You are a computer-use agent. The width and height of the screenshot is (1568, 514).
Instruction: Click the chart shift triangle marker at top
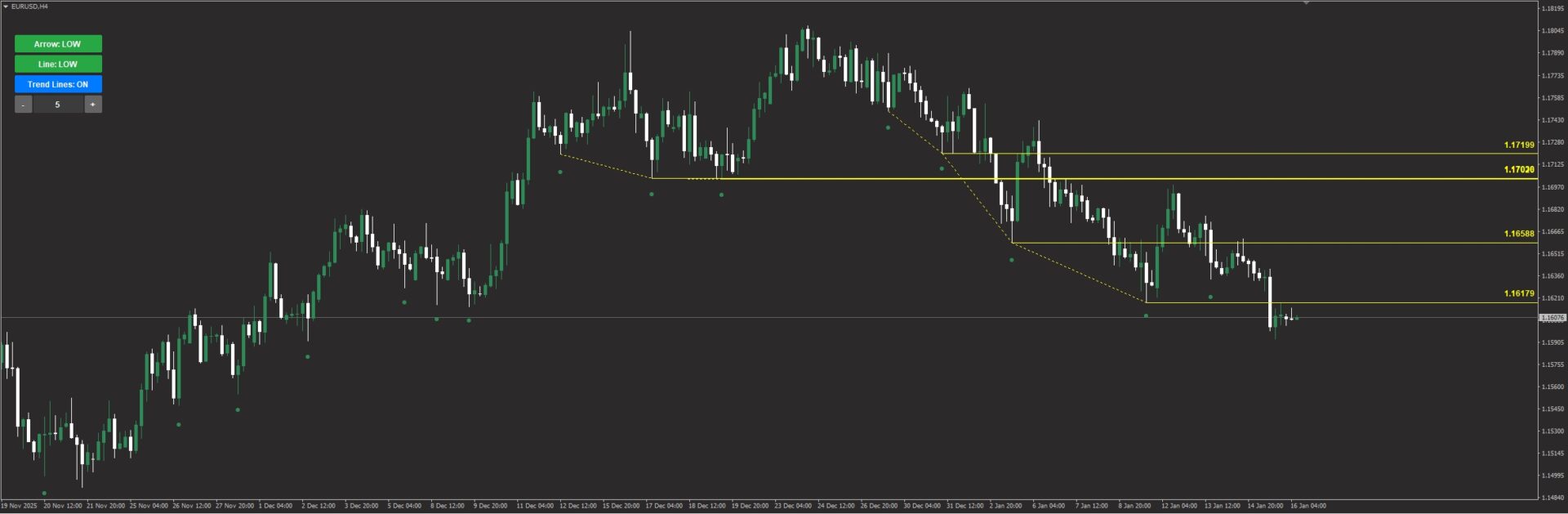click(1306, 3)
